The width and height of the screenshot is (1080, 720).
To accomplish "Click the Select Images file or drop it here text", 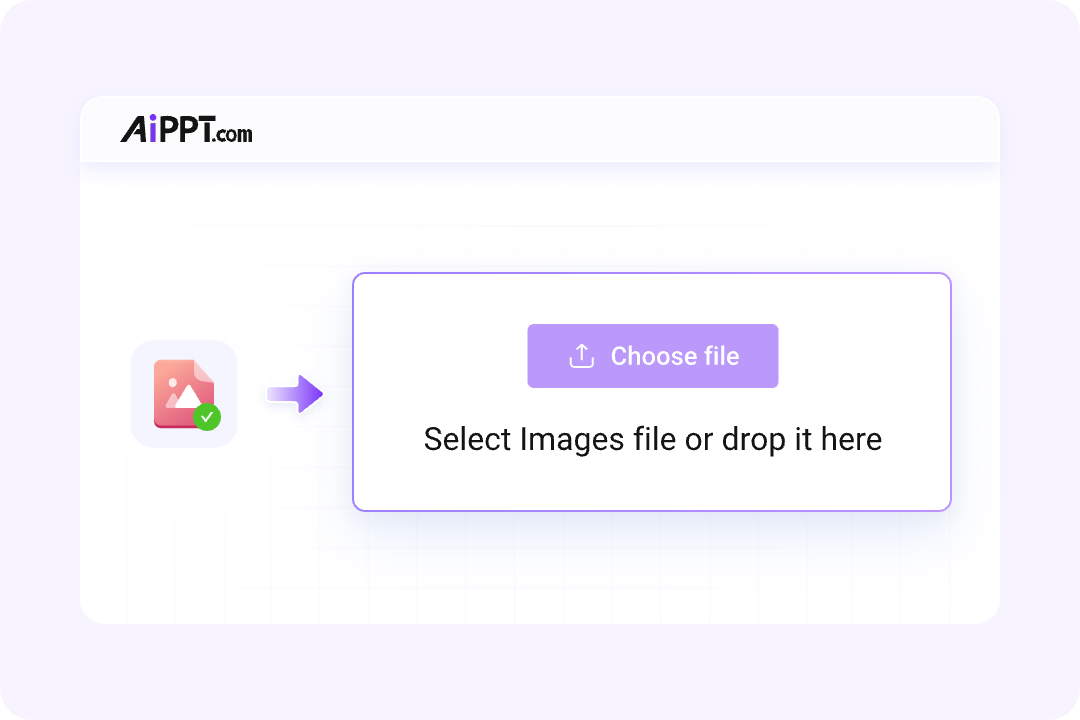I will coord(653,439).
